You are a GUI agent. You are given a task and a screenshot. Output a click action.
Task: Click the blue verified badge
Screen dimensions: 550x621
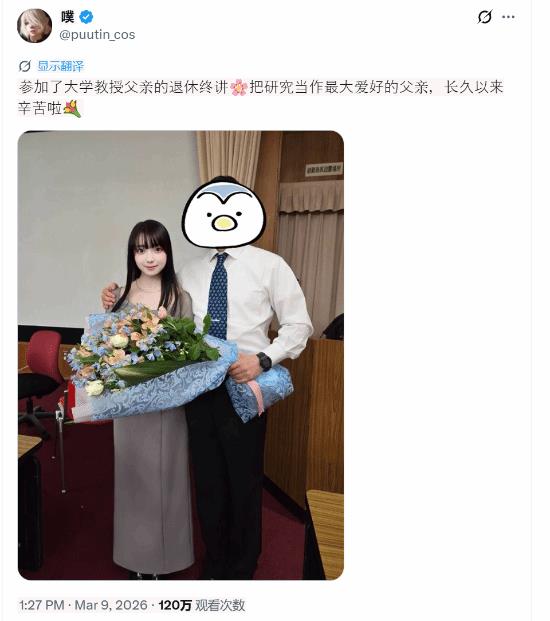86,17
